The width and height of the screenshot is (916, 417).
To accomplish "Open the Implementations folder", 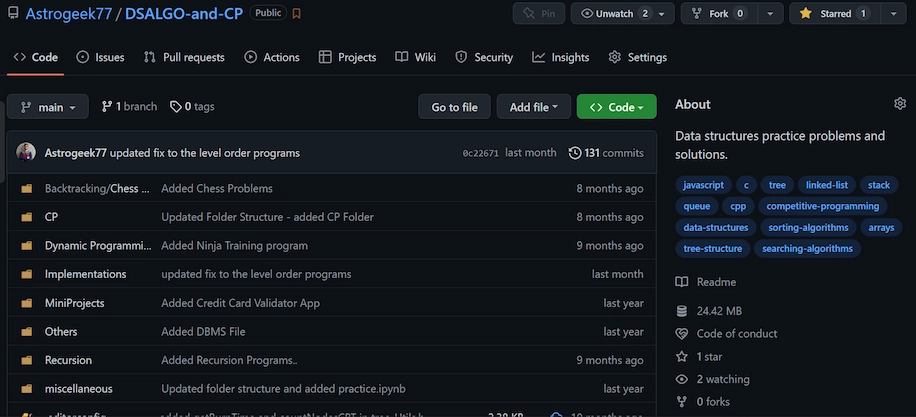I will 85,274.
